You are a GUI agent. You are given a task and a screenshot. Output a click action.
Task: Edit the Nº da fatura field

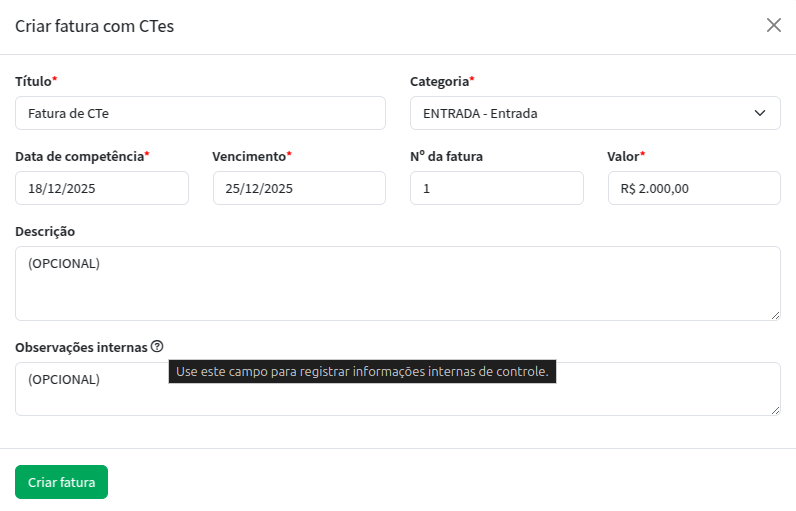pos(496,188)
